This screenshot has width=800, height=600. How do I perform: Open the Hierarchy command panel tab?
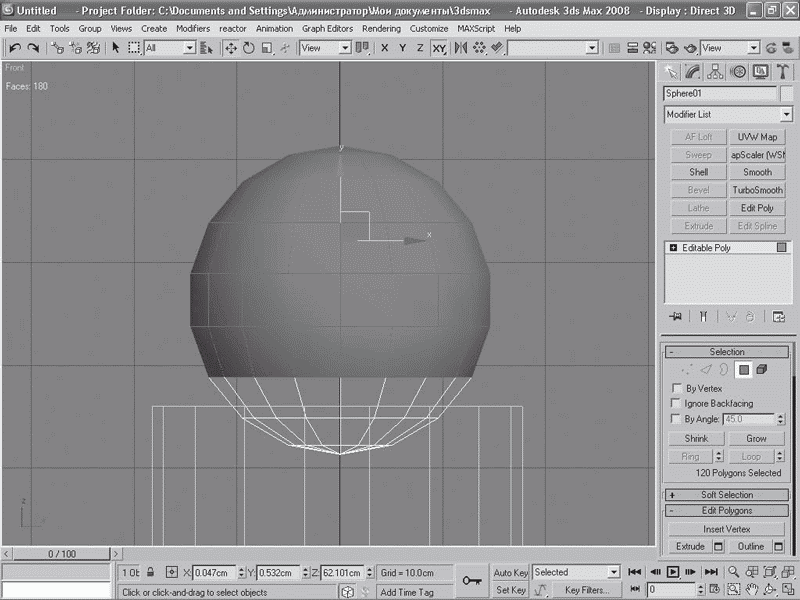pos(716,71)
